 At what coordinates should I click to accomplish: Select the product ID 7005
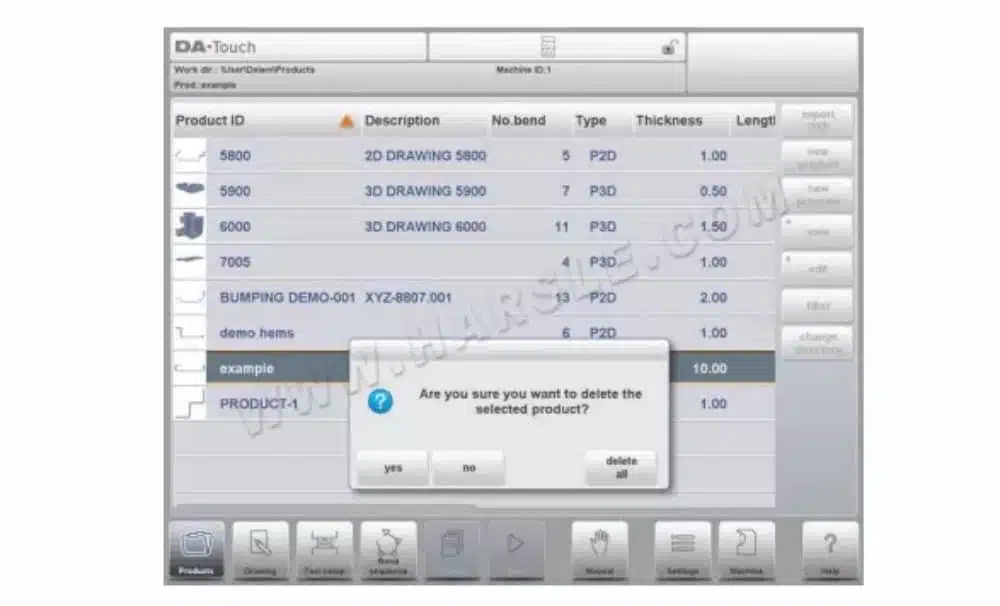(235, 262)
